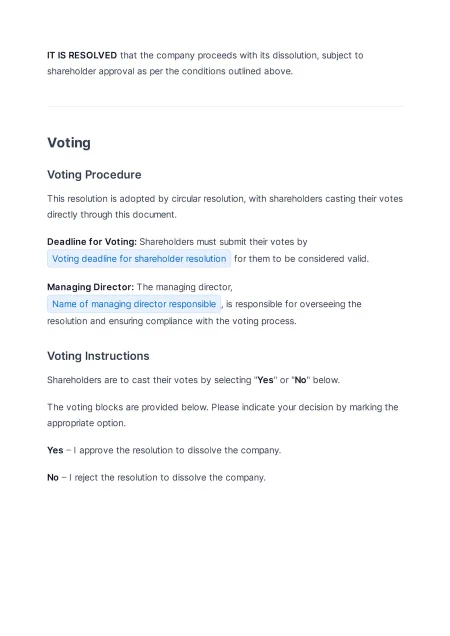Click the Deadline for Voting label

click(92, 242)
